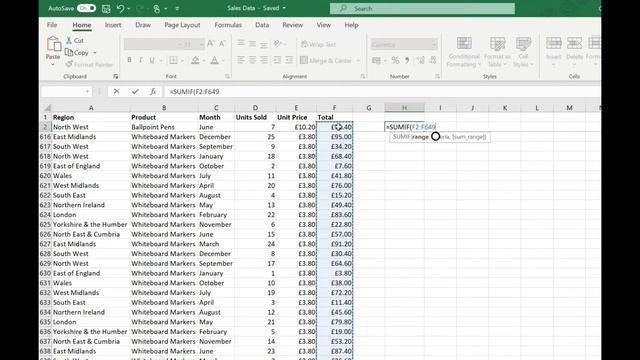Cancel the formula entry with X

pyautogui.click(x=117, y=91)
